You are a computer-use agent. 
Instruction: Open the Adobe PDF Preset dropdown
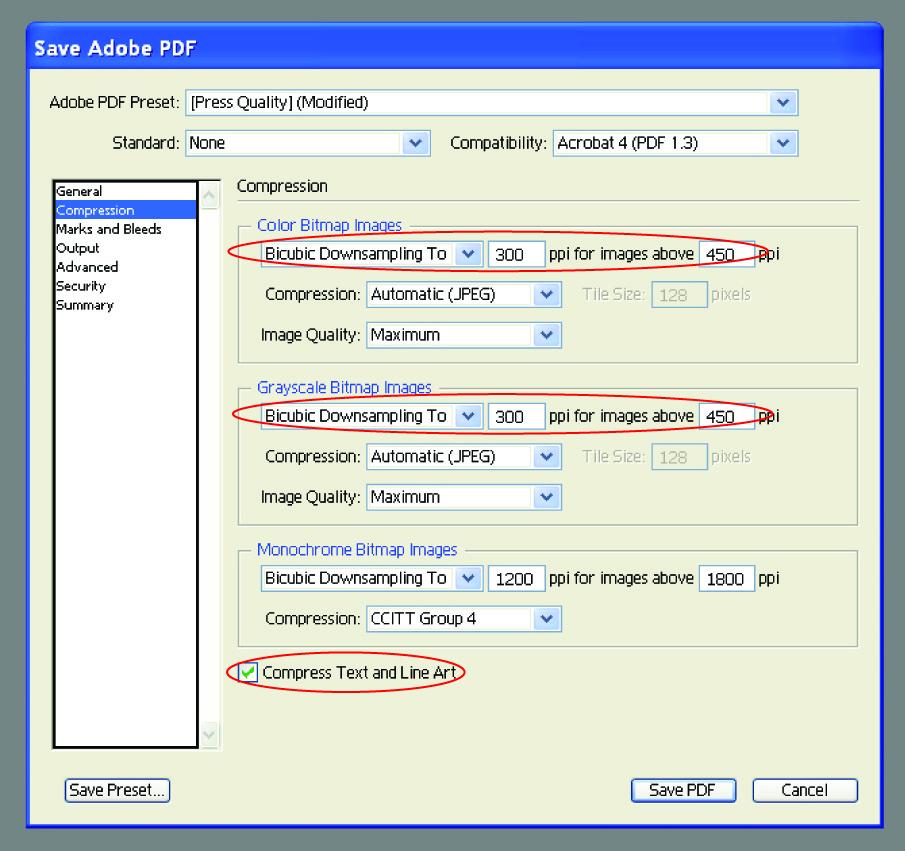pyautogui.click(x=491, y=103)
